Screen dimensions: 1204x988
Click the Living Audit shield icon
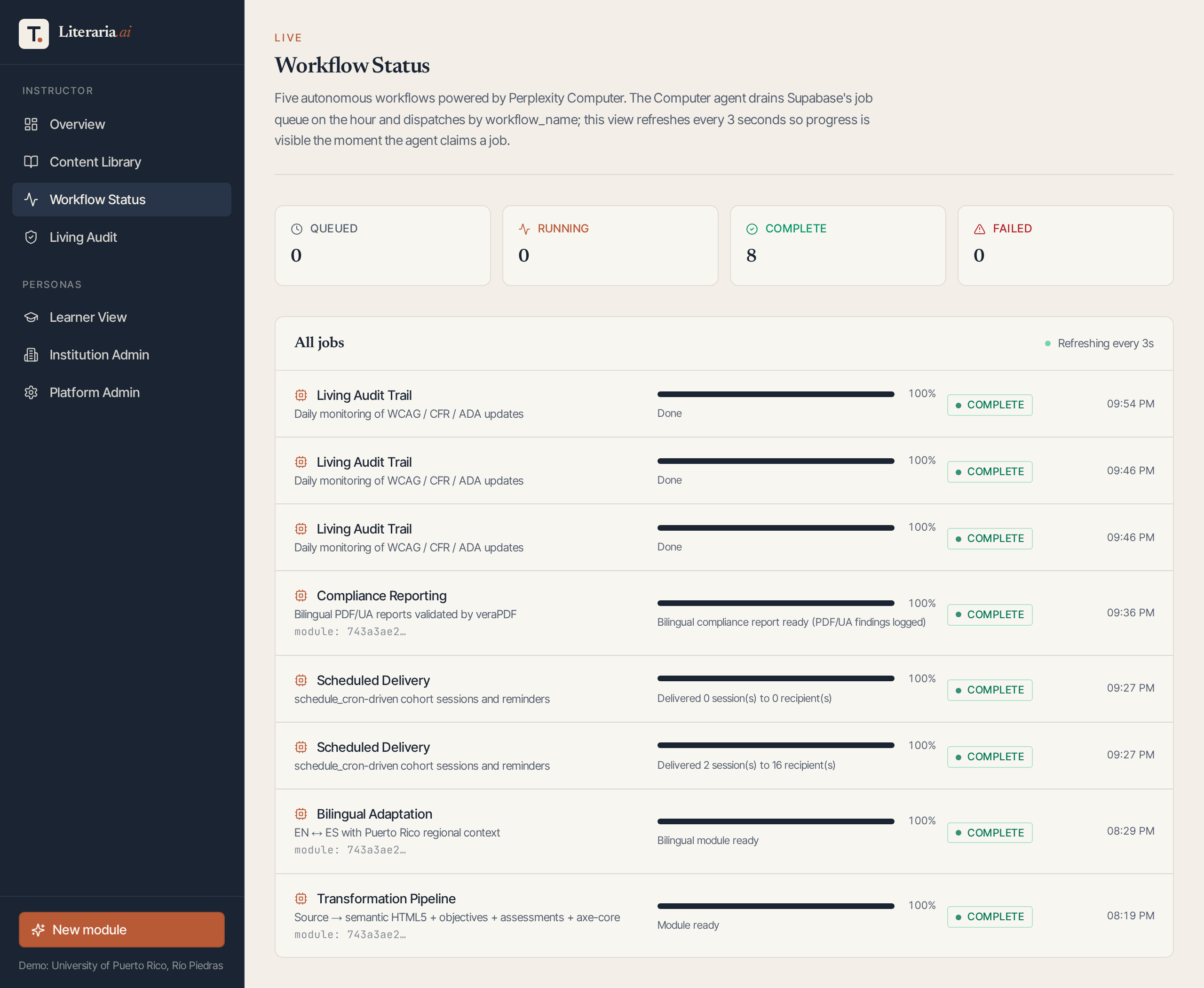point(32,237)
